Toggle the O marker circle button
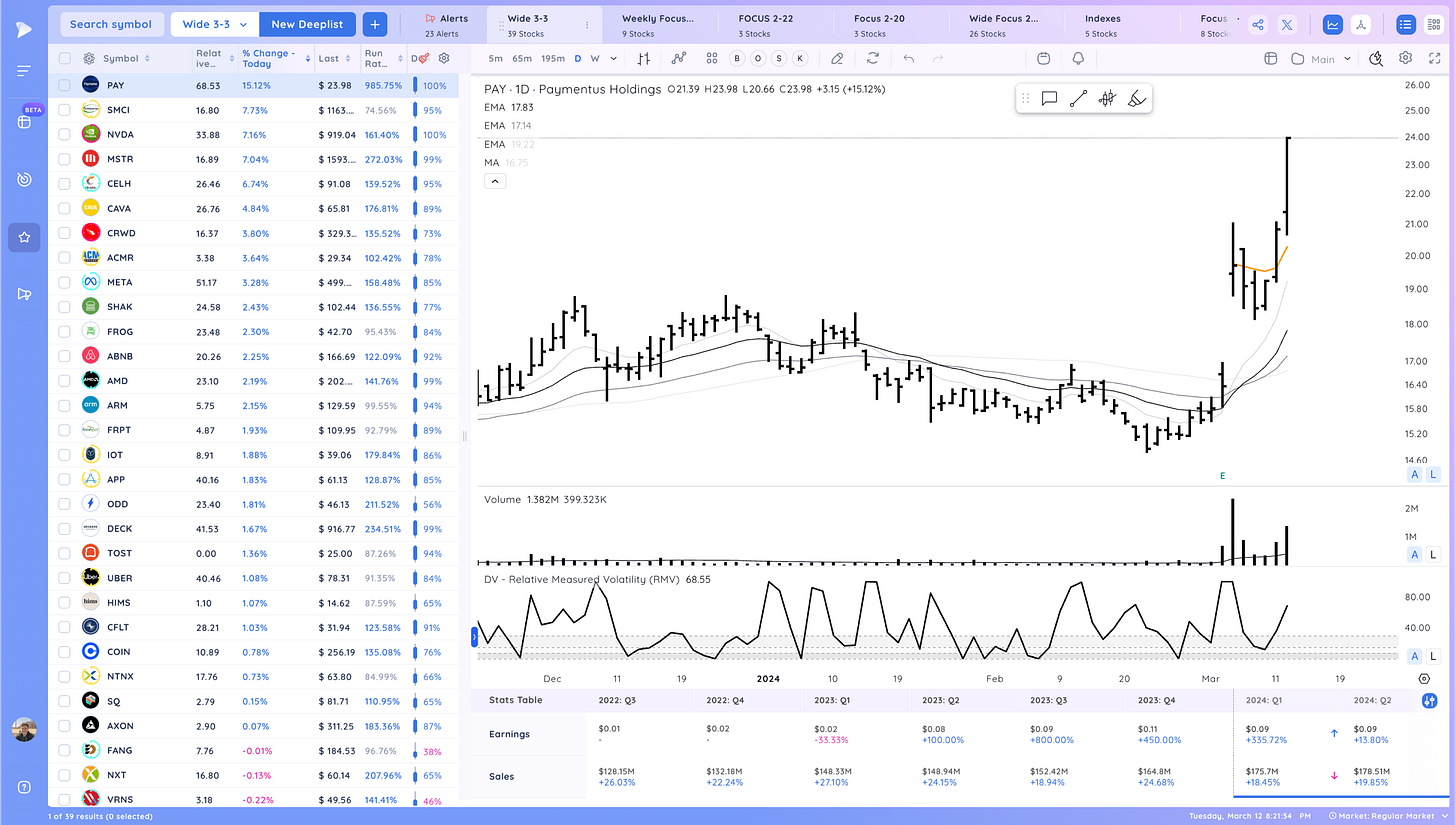The height and width of the screenshot is (825, 1456). [x=758, y=59]
